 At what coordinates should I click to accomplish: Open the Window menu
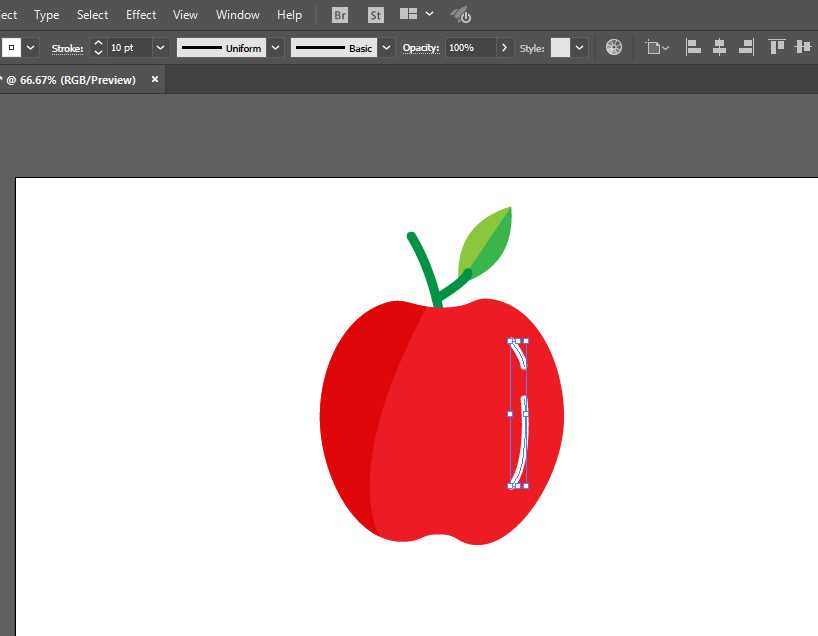(x=238, y=15)
